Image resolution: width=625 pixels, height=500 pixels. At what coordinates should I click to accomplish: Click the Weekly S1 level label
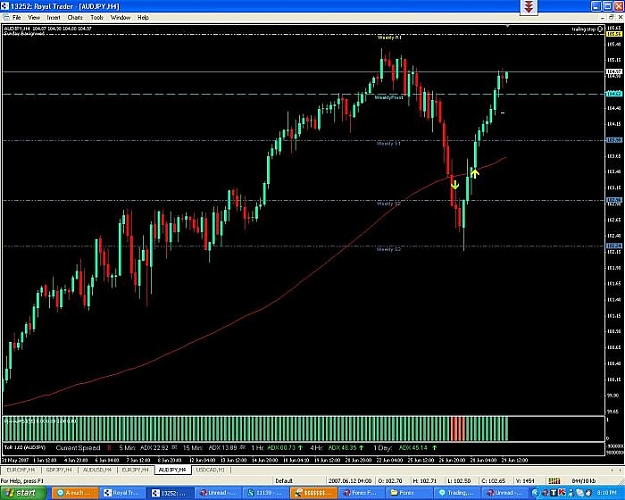[389, 144]
